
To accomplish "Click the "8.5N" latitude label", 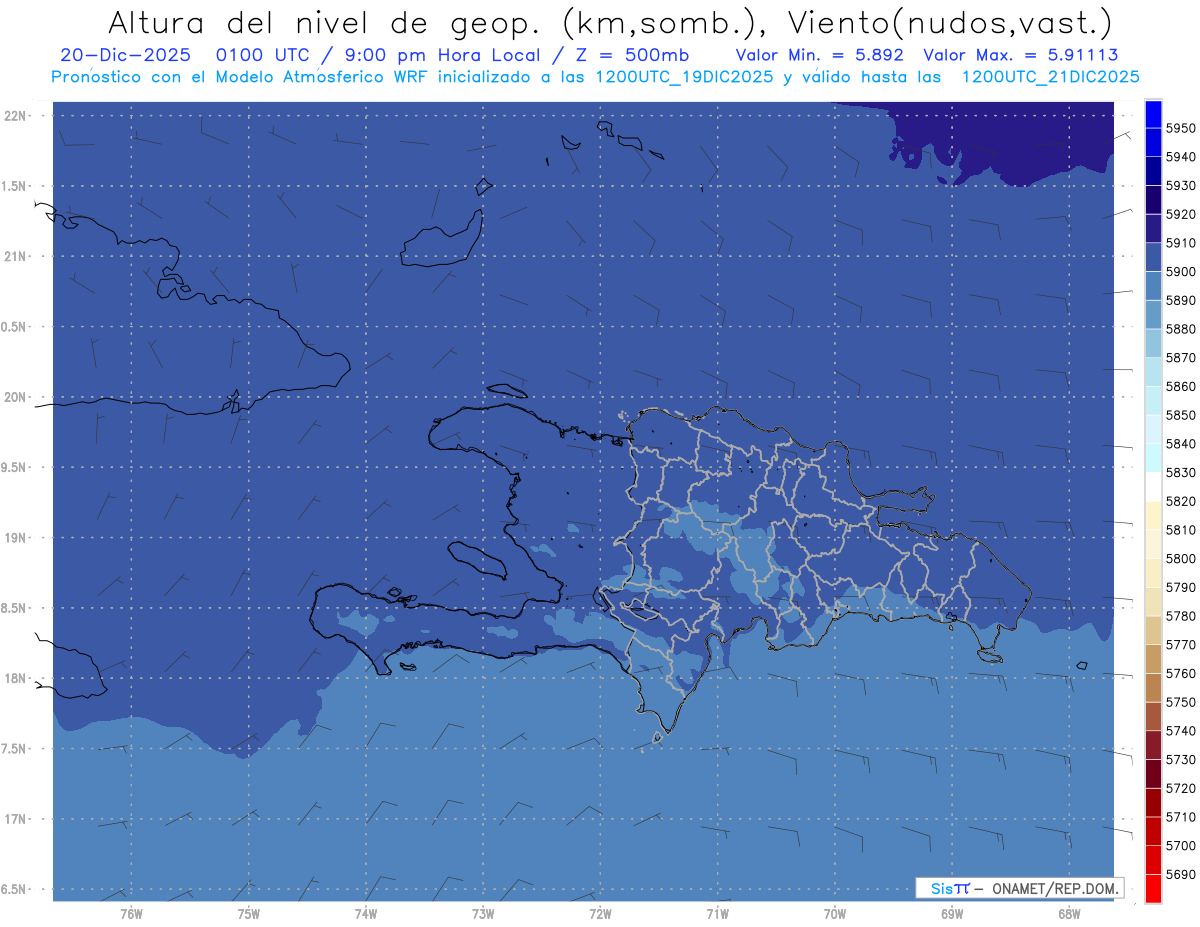I will (x=15, y=608).
